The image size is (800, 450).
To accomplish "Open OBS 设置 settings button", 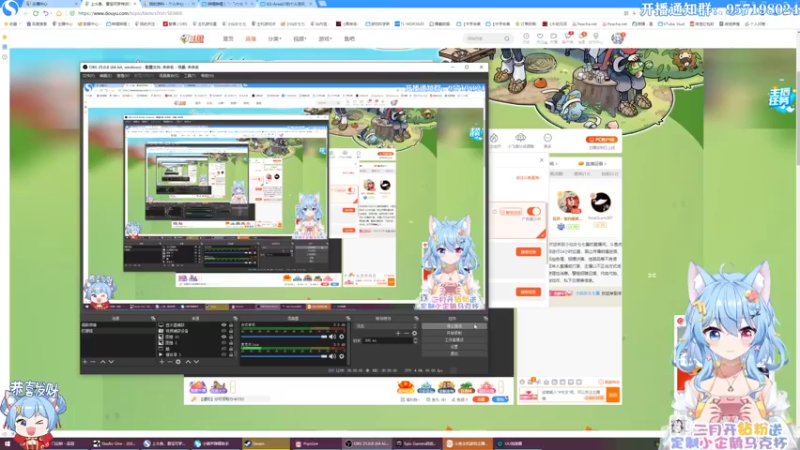I will click(x=454, y=346).
